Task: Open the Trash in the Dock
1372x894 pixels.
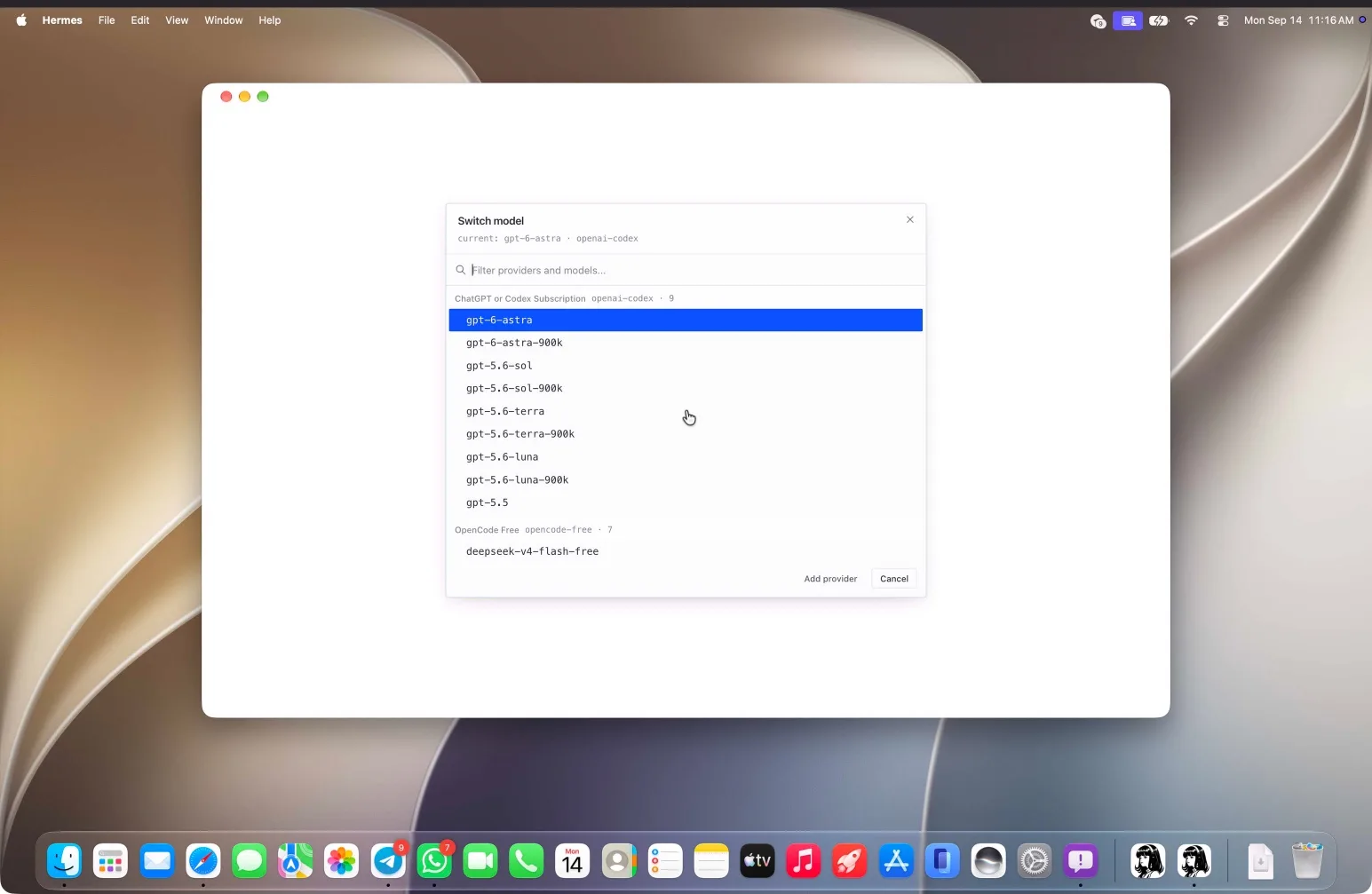Action: tap(1307, 860)
